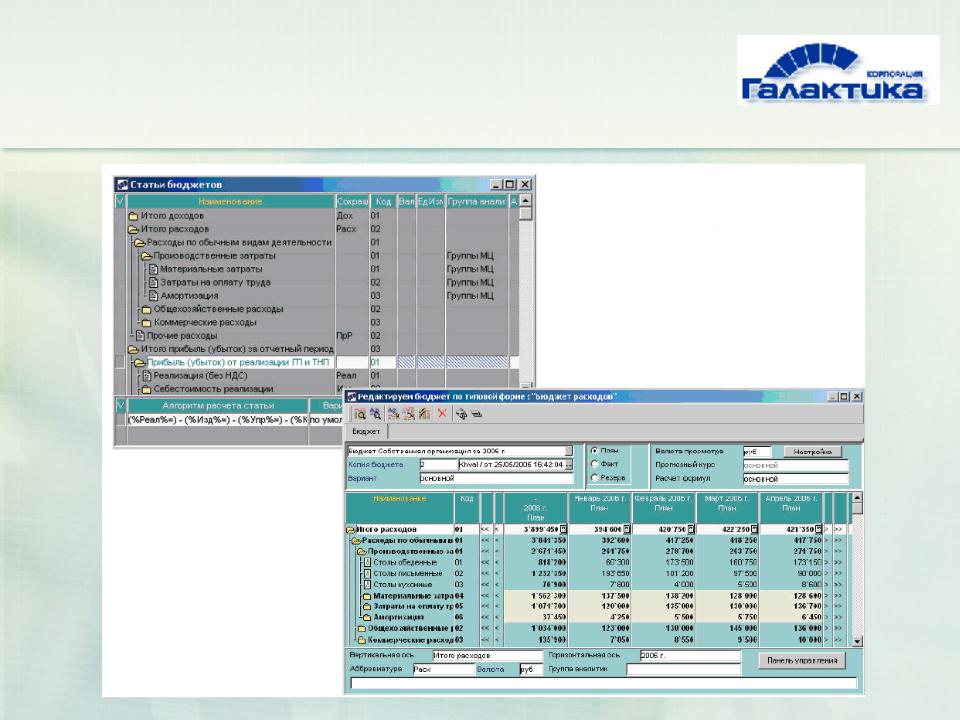
Task: Open the budget name dropdown arrow
Action: coord(569,451)
